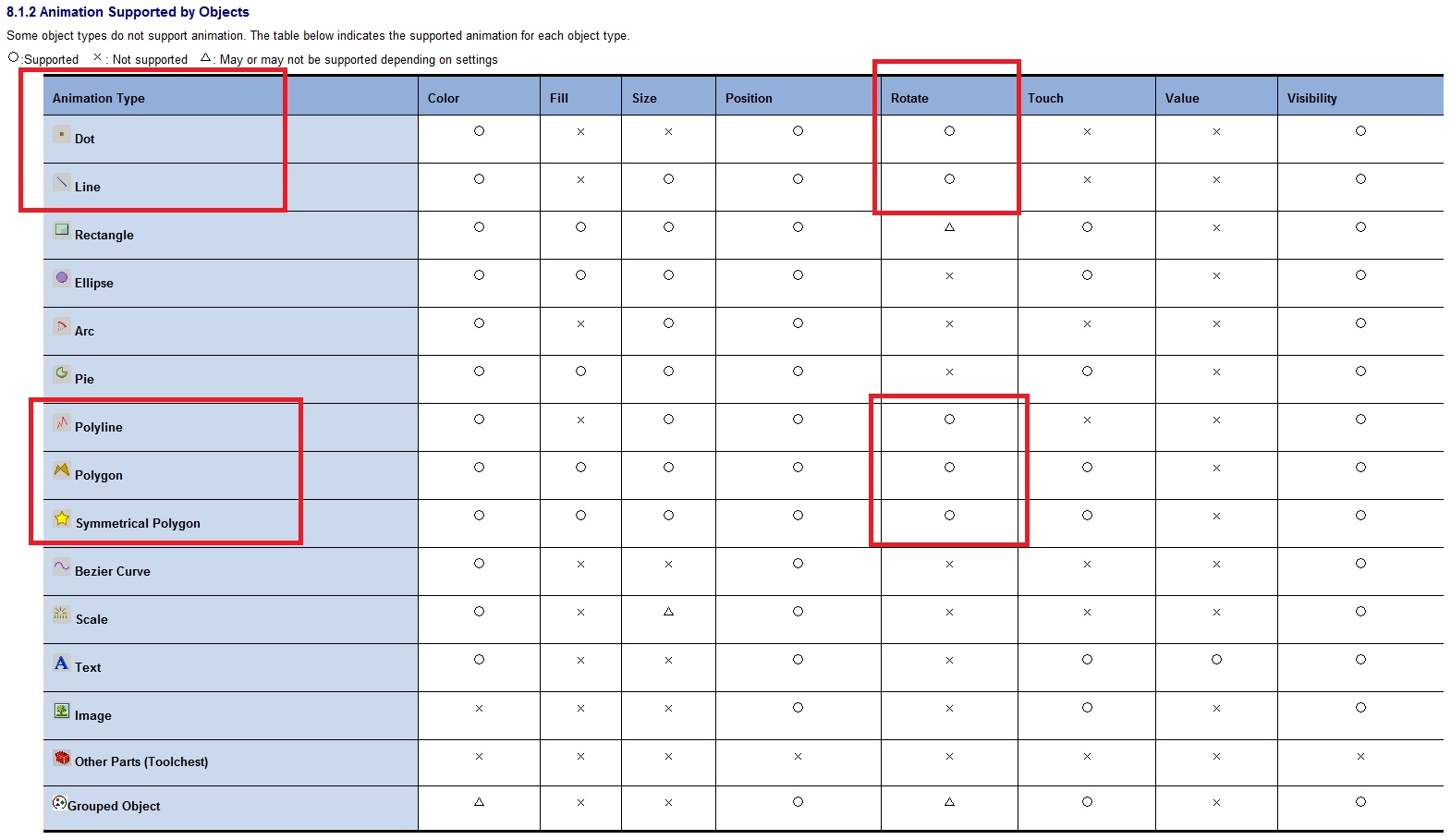Click the 'Dot' row label

(x=84, y=139)
